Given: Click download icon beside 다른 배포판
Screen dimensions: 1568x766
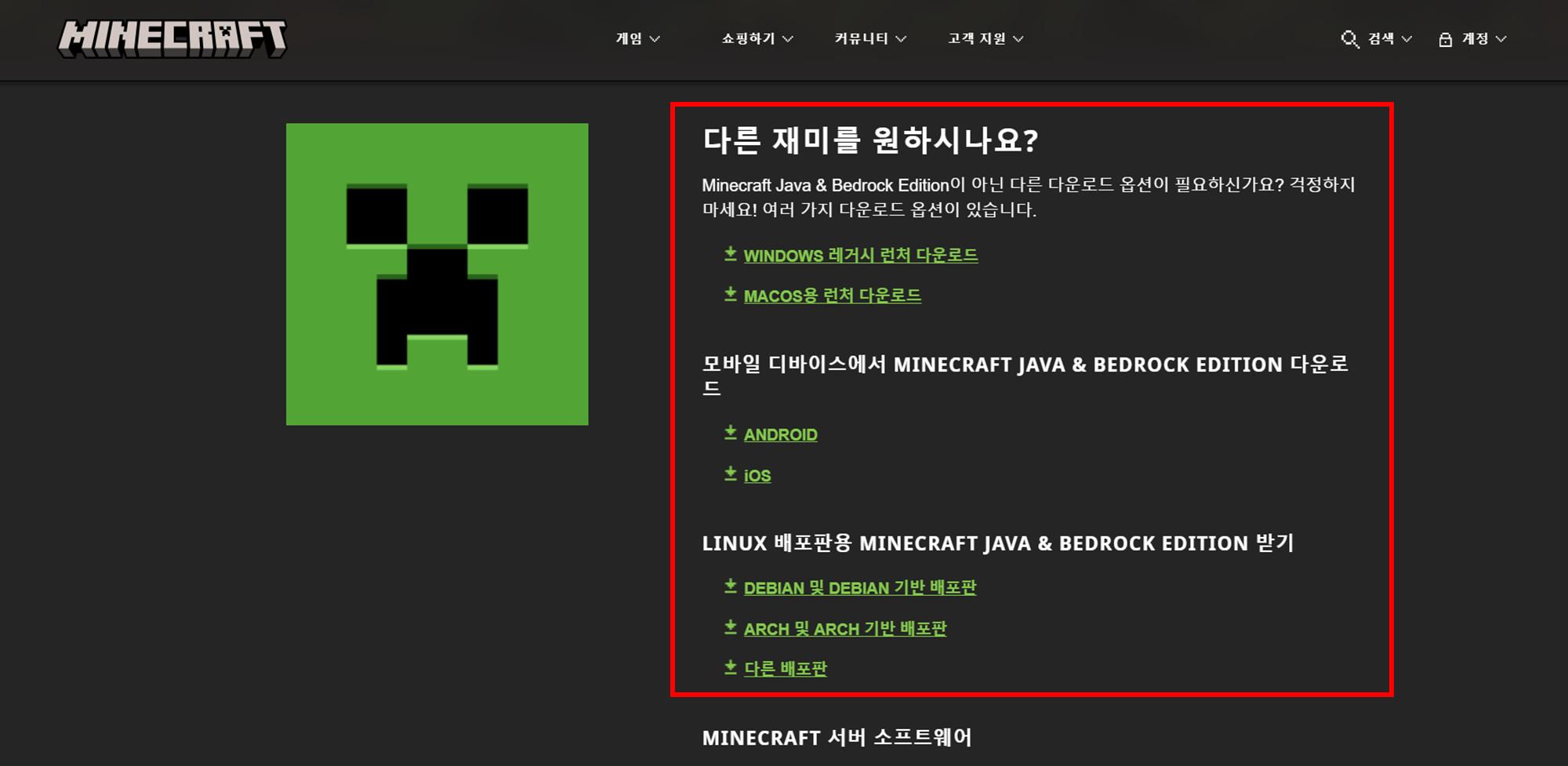Looking at the screenshot, I should [731, 668].
